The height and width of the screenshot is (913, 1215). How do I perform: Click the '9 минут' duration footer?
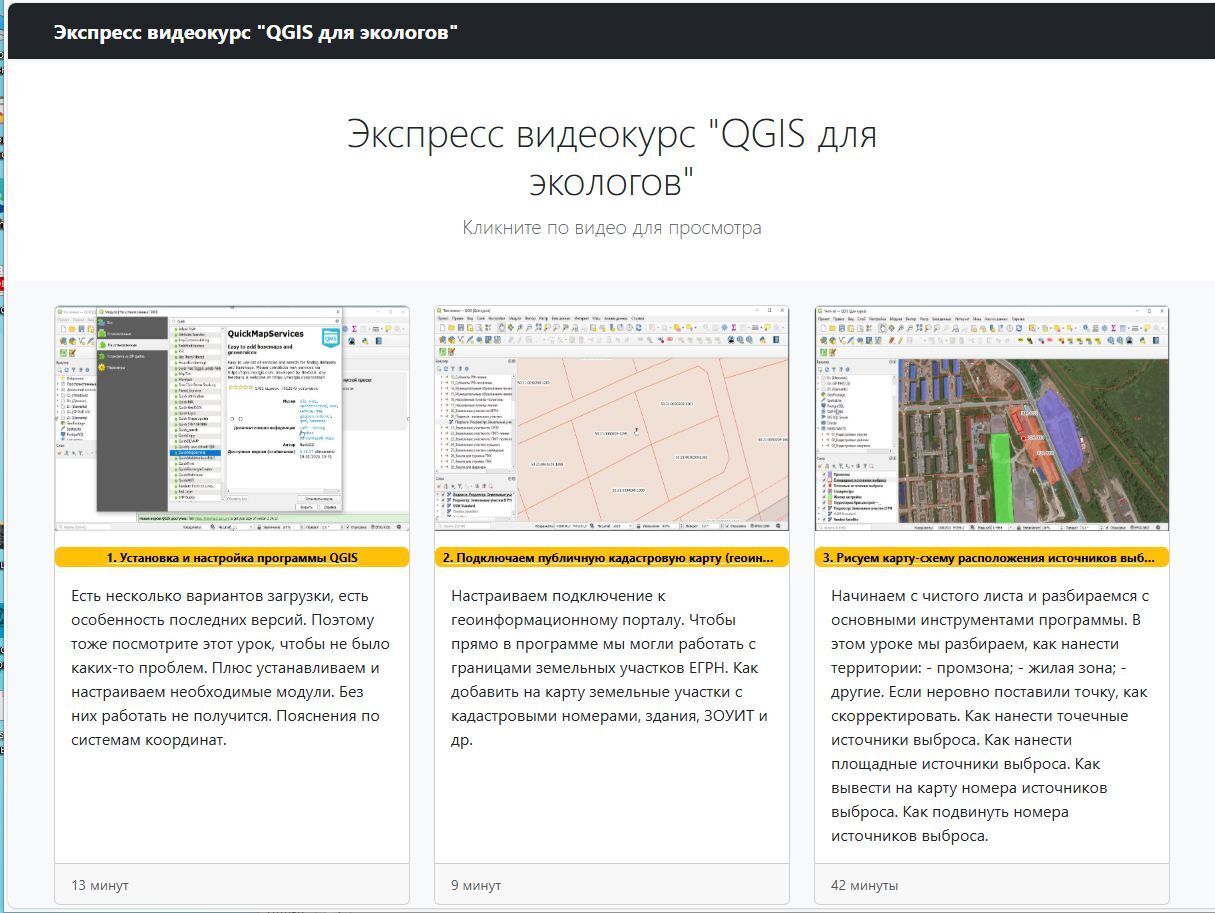(476, 885)
